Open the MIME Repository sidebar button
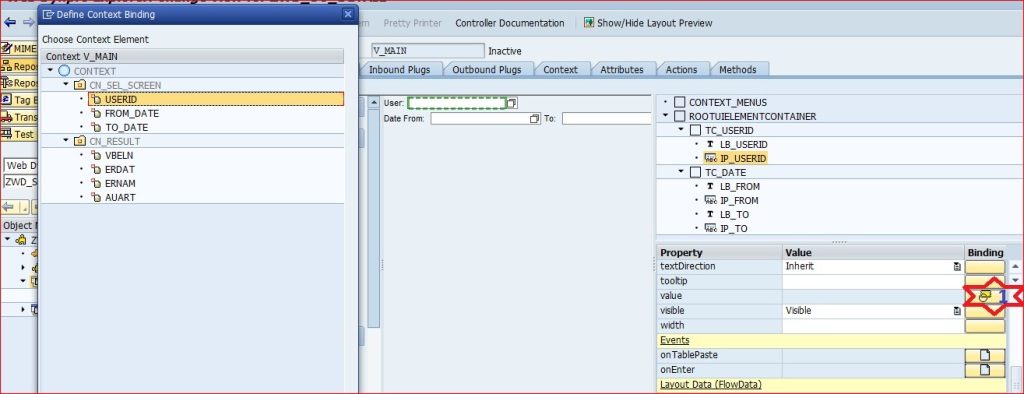 [x=19, y=49]
